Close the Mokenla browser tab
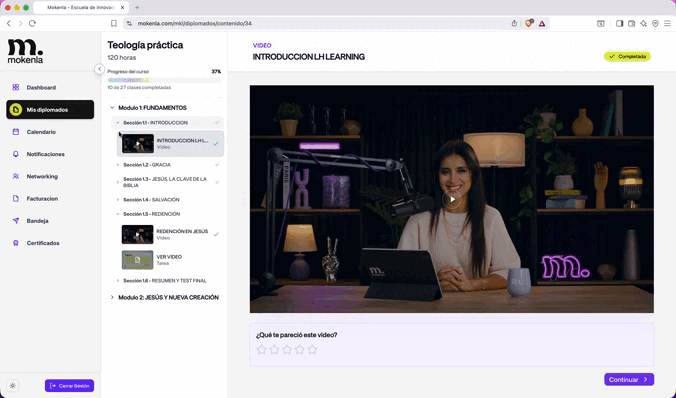Image resolution: width=676 pixels, height=398 pixels. [122, 7]
